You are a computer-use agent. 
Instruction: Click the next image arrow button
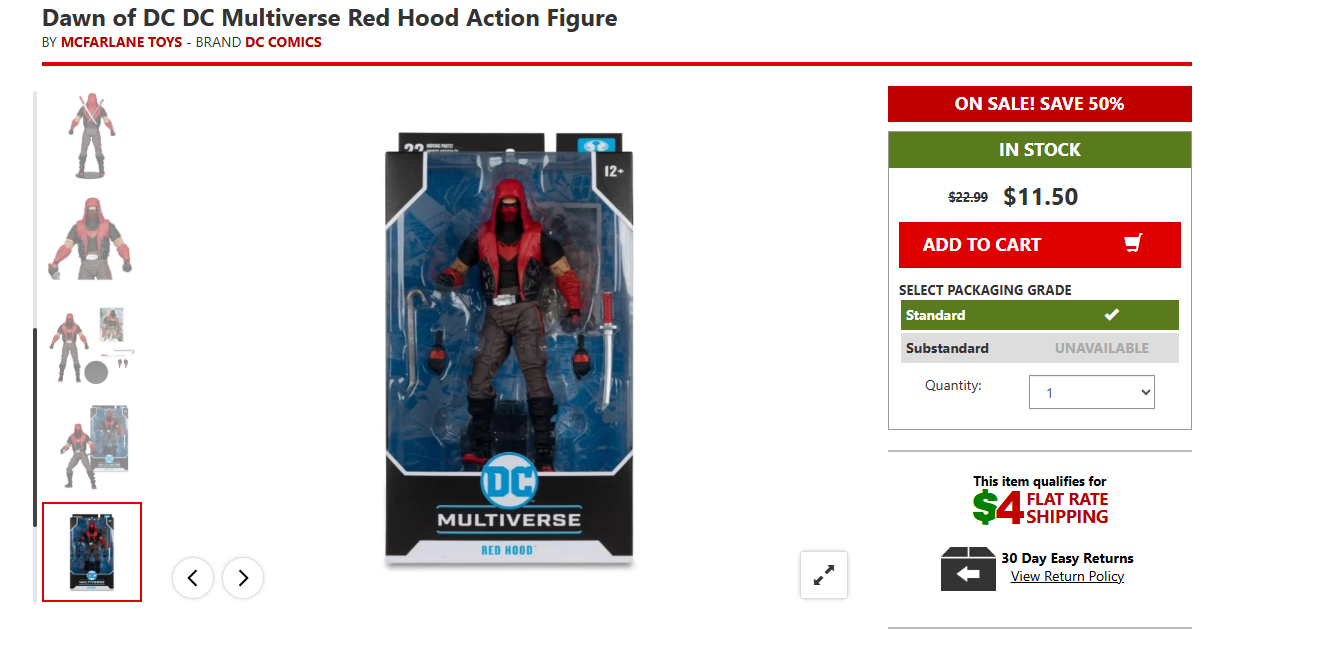[x=243, y=577]
